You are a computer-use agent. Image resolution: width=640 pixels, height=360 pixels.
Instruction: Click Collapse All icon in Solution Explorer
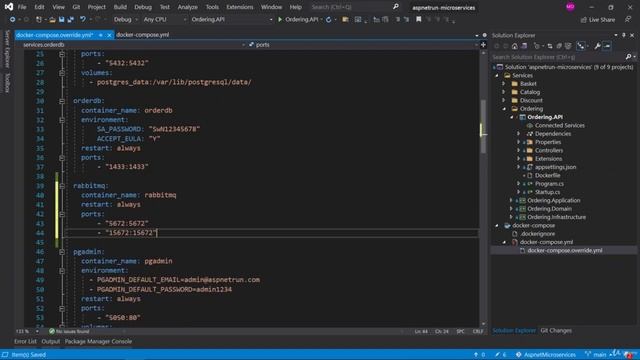click(x=559, y=46)
